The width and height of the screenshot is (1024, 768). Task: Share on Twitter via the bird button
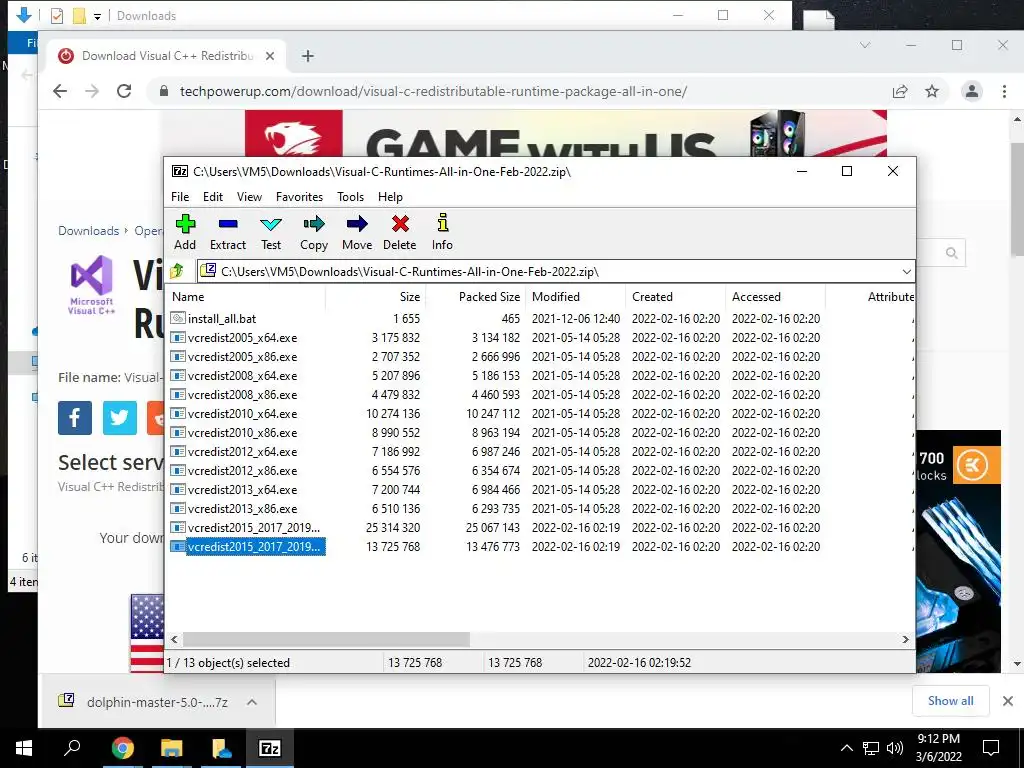point(120,417)
